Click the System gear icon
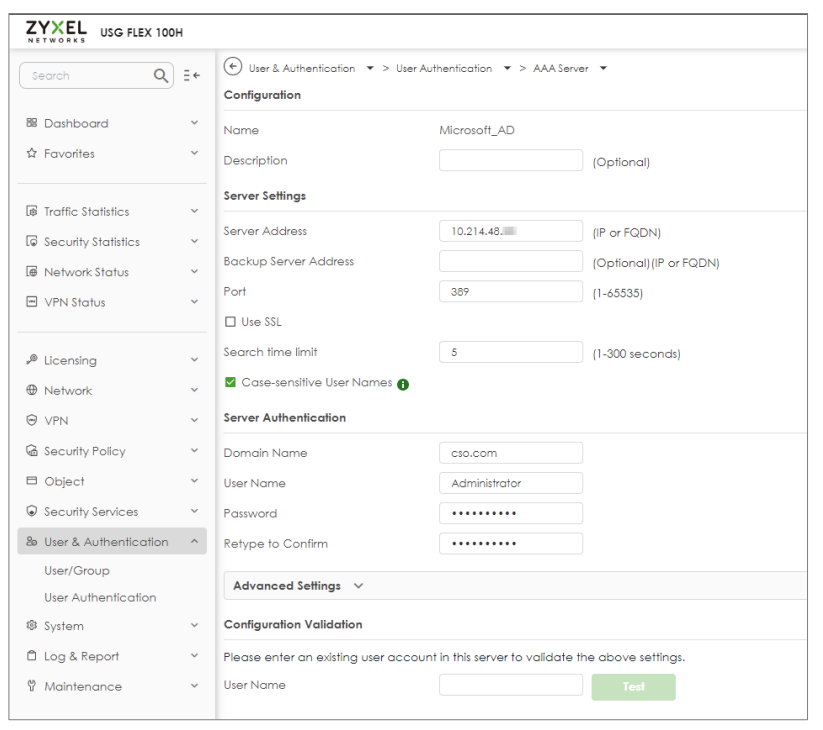This screenshot has height=730, width=823. click(x=31, y=626)
